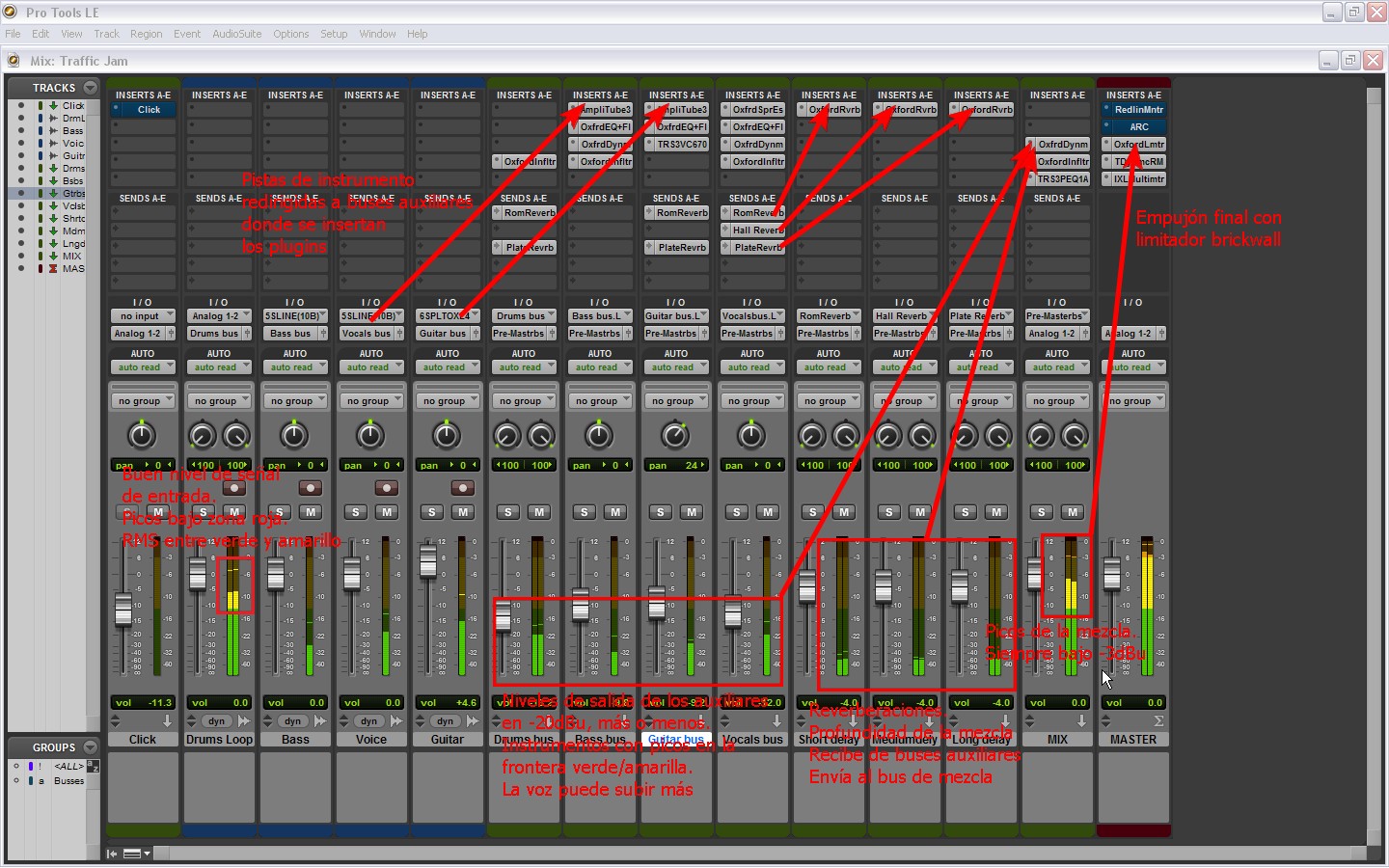The height and width of the screenshot is (868, 1389).
Task: Click the MAS master fader track icon
Action: click(x=53, y=269)
